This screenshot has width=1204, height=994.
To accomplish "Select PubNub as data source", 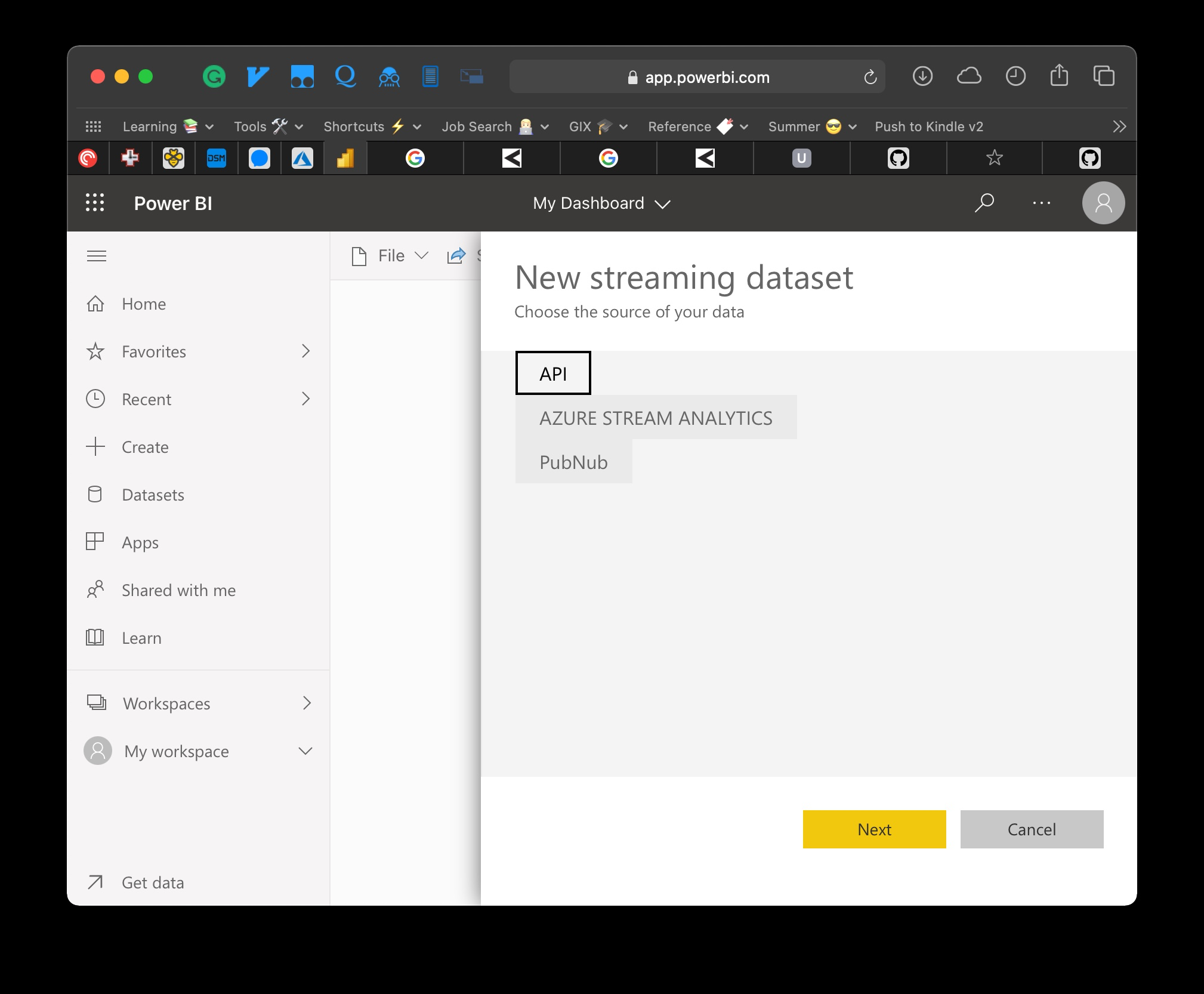I will tap(573, 462).
